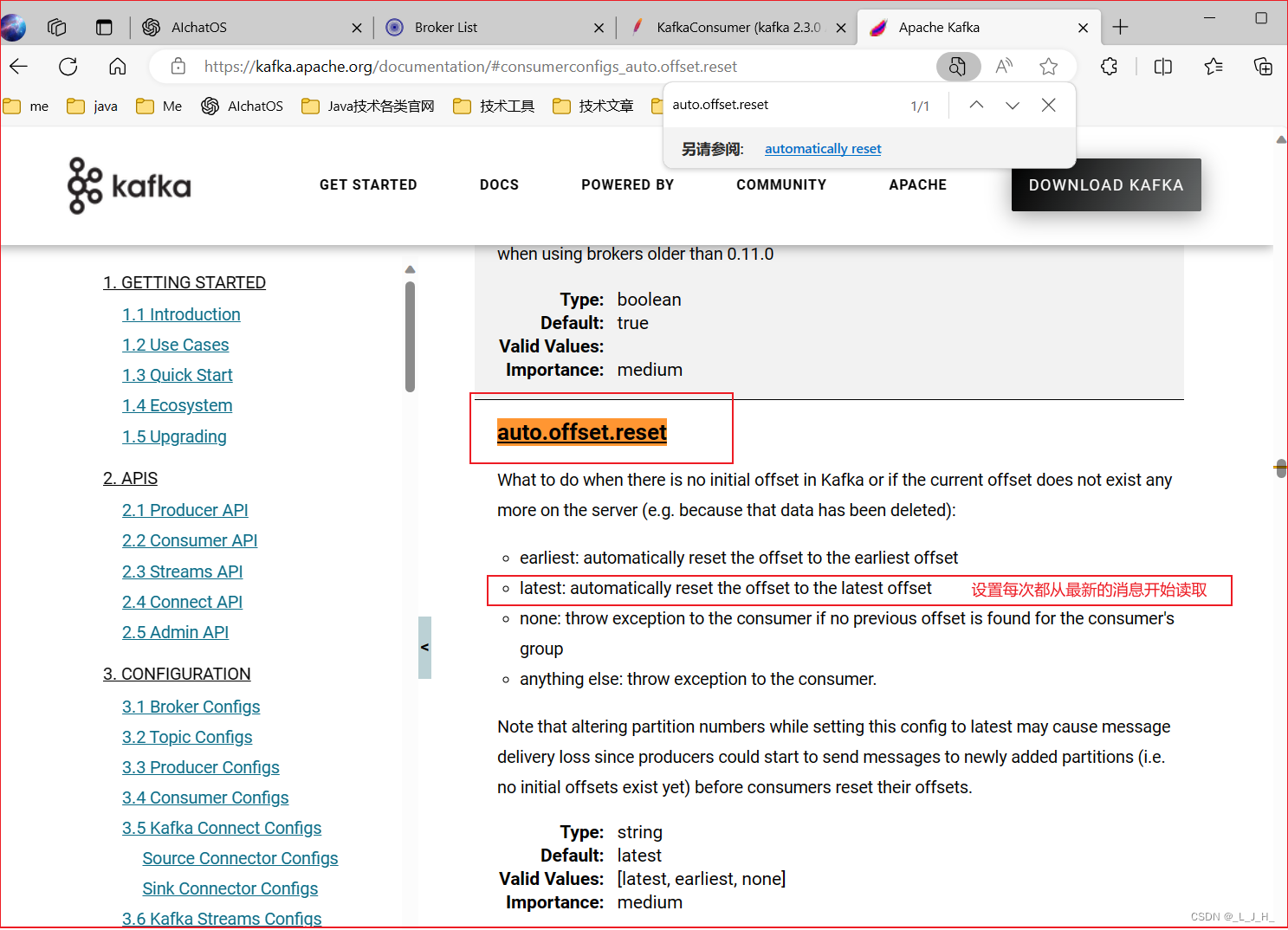Open 1.4 Ecosystem link
Viewport: 1288px width, 930px height.
[177, 405]
